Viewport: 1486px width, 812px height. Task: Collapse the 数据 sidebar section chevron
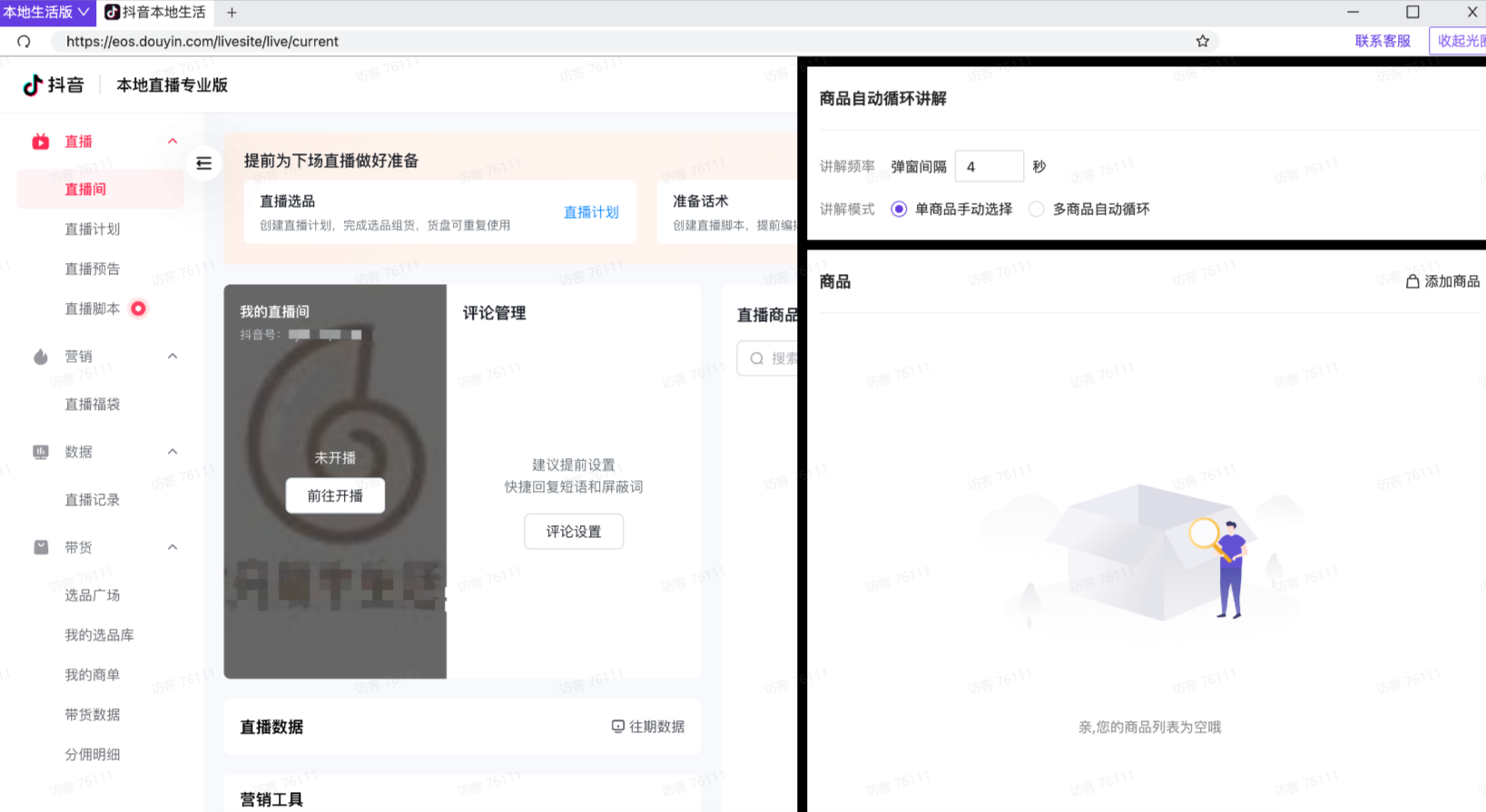point(172,451)
